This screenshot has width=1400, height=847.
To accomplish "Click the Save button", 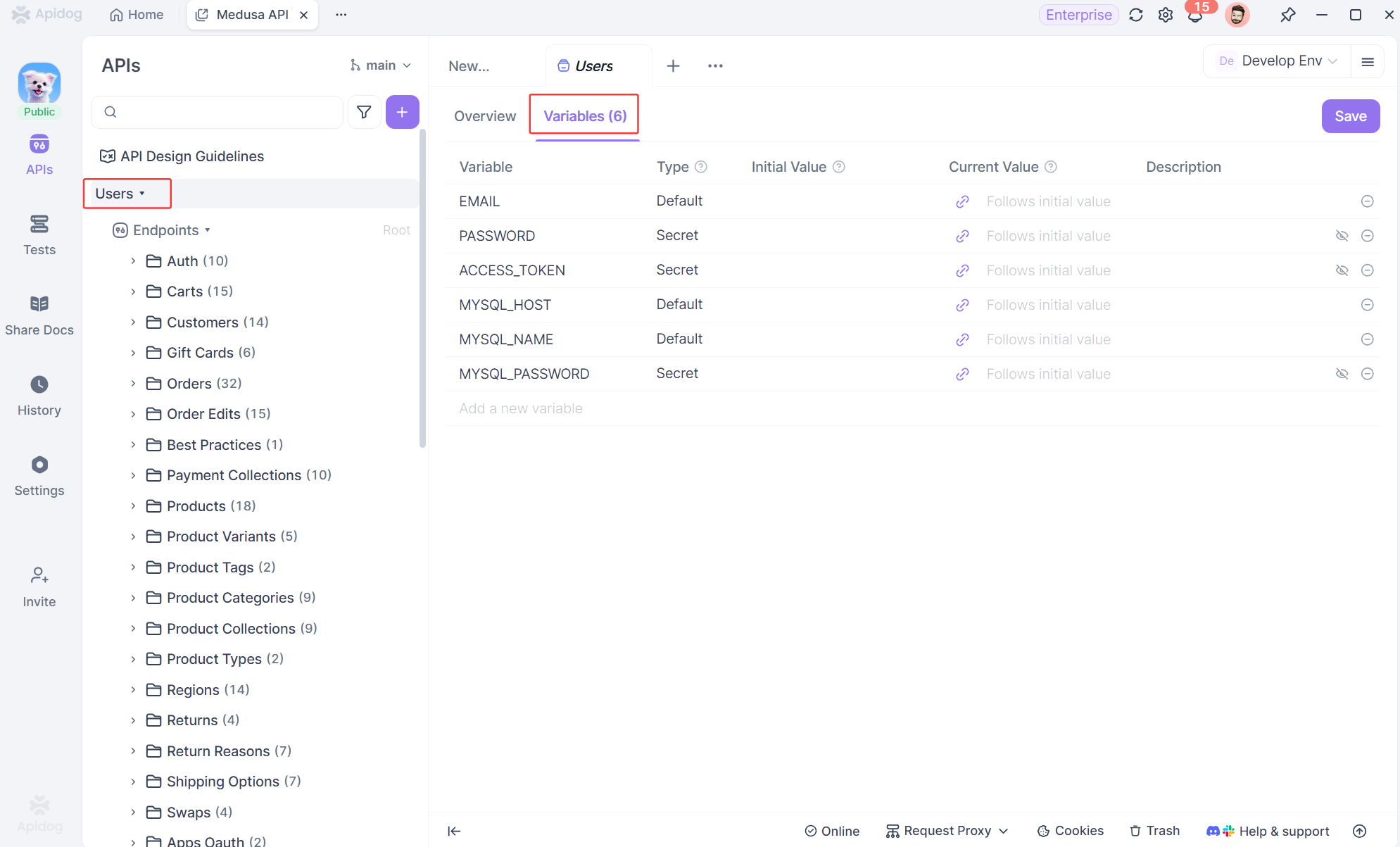I will click(x=1350, y=116).
